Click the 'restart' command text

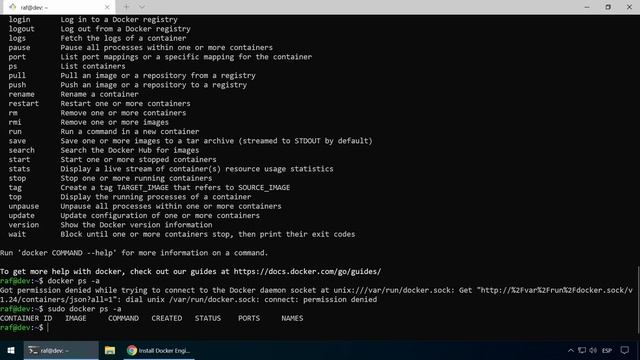pos(24,104)
